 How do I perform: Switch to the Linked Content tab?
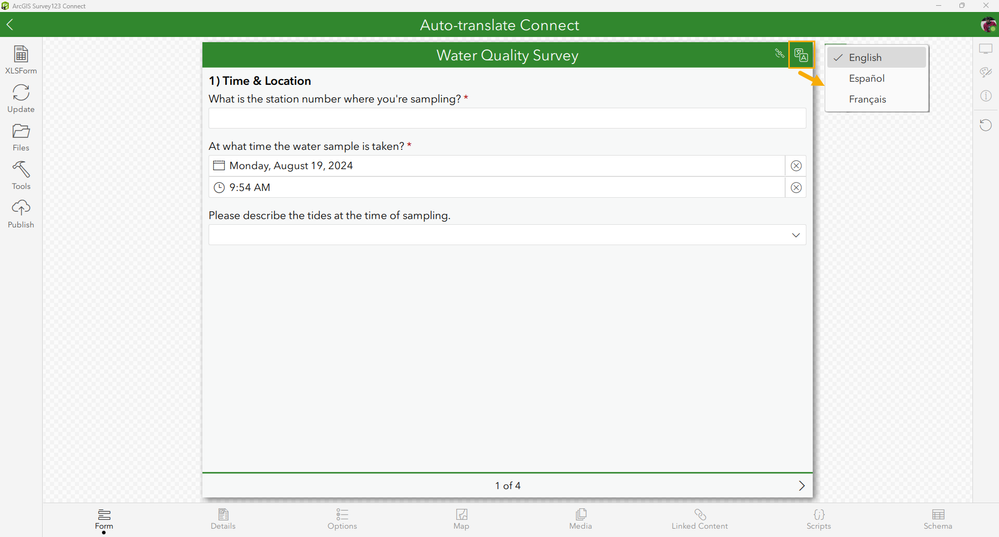pos(700,519)
